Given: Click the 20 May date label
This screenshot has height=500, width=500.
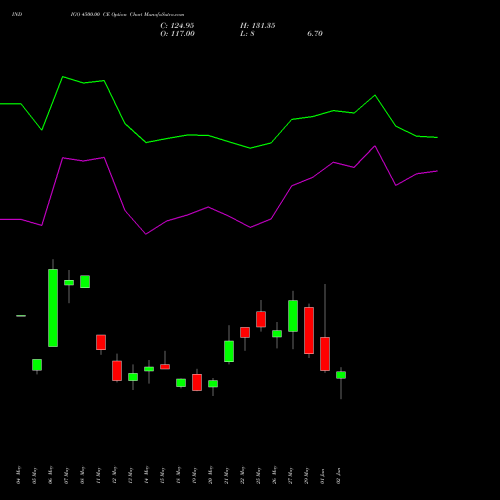Looking at the screenshot, I should click(x=210, y=475).
